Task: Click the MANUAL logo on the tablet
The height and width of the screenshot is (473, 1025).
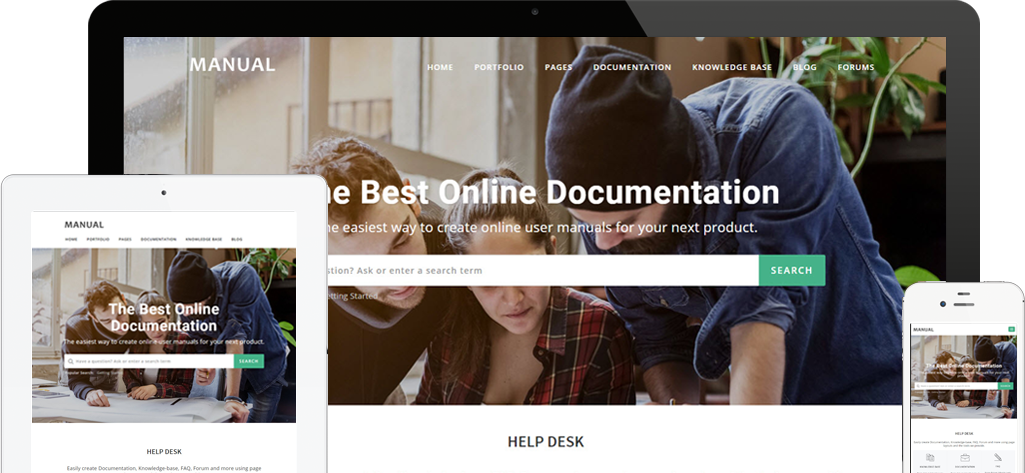Action: (84, 225)
